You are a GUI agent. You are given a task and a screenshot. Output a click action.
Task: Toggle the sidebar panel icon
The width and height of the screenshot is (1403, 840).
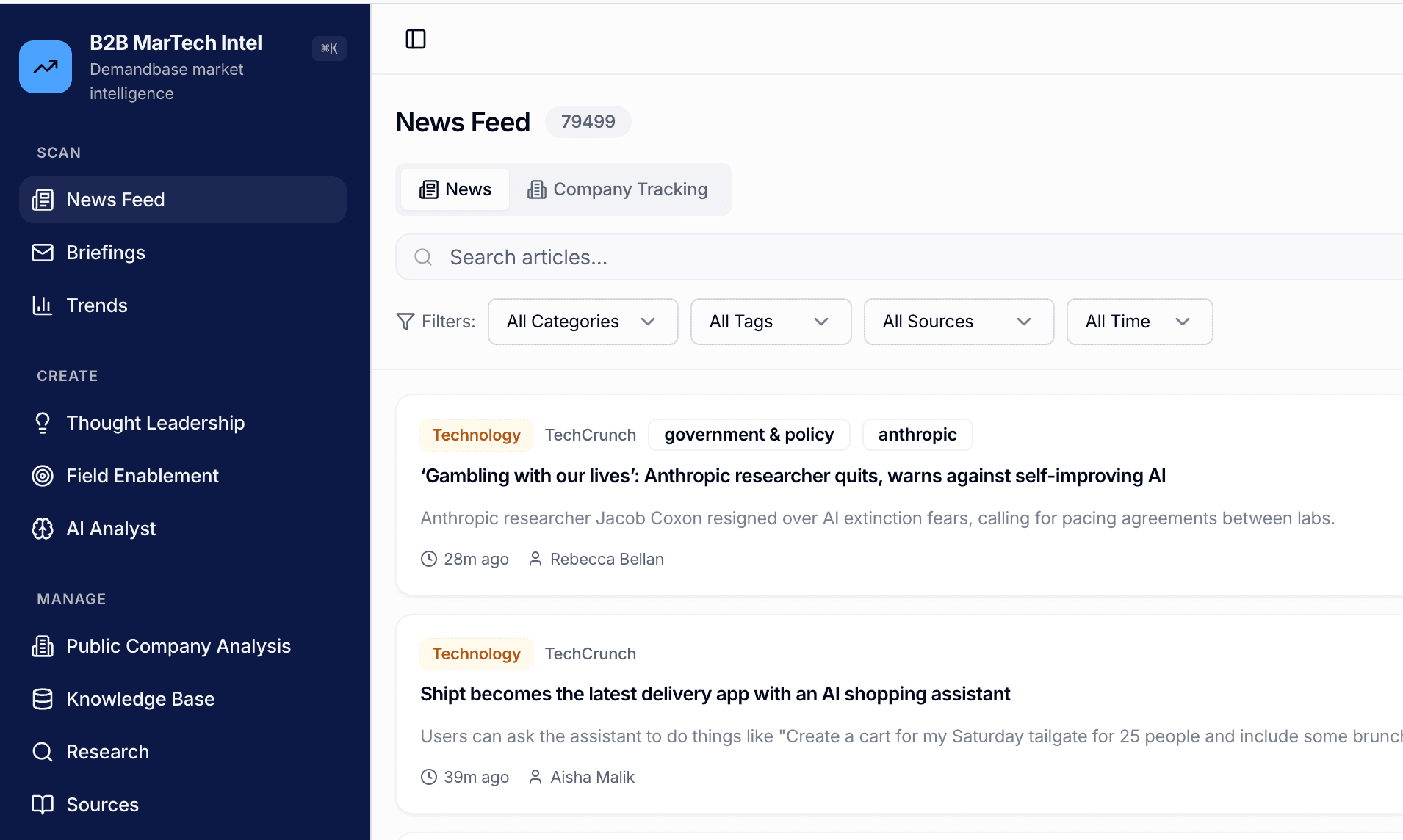click(416, 39)
